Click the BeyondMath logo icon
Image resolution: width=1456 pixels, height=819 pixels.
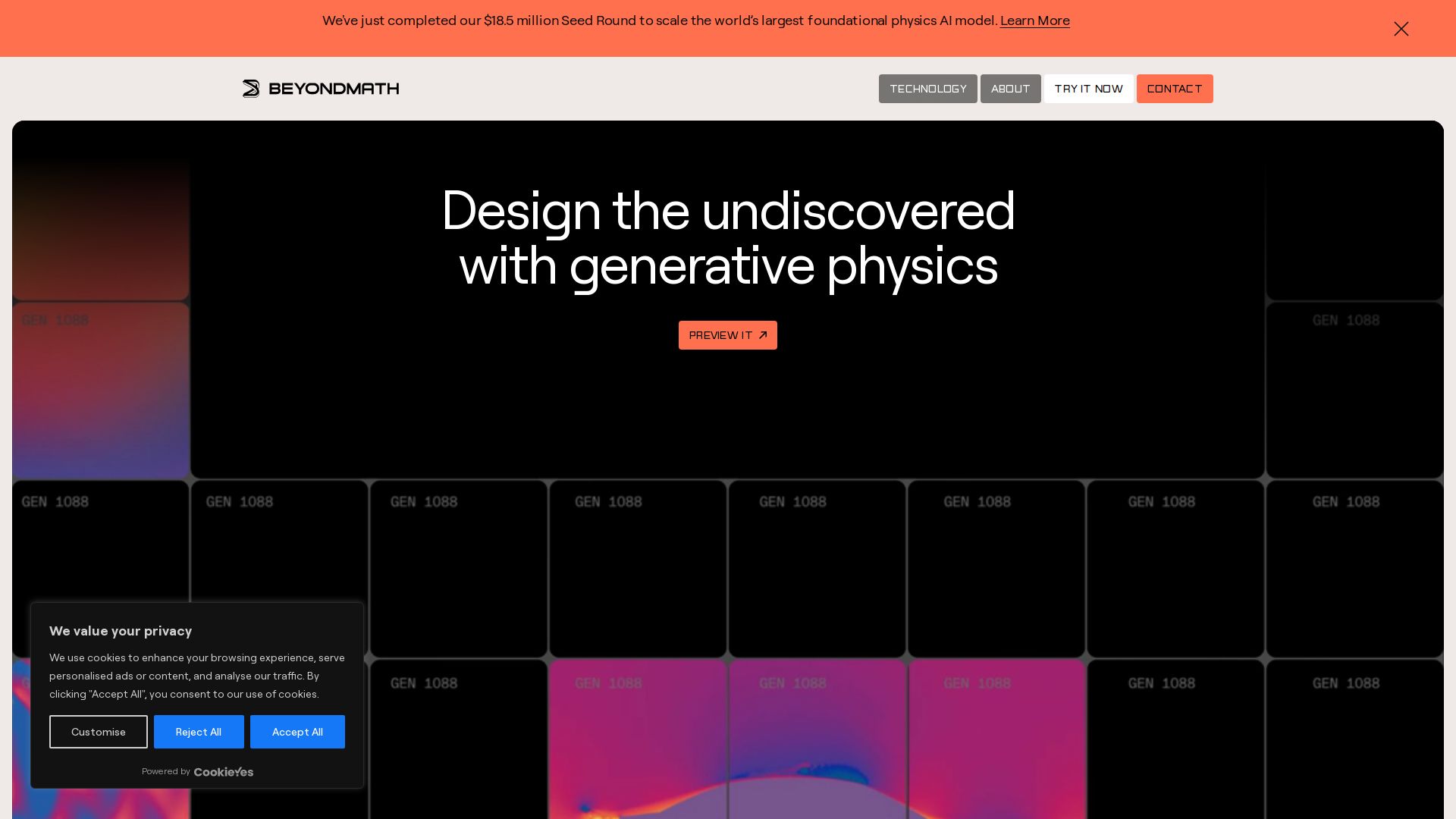pyautogui.click(x=251, y=89)
